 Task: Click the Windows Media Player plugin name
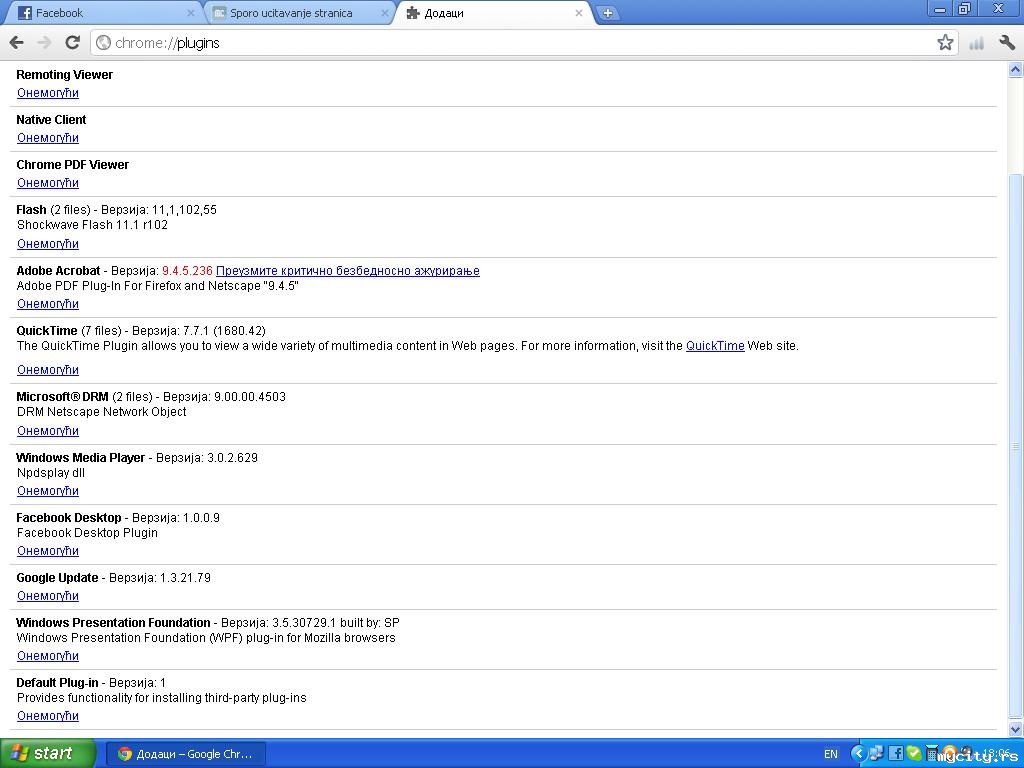point(80,458)
